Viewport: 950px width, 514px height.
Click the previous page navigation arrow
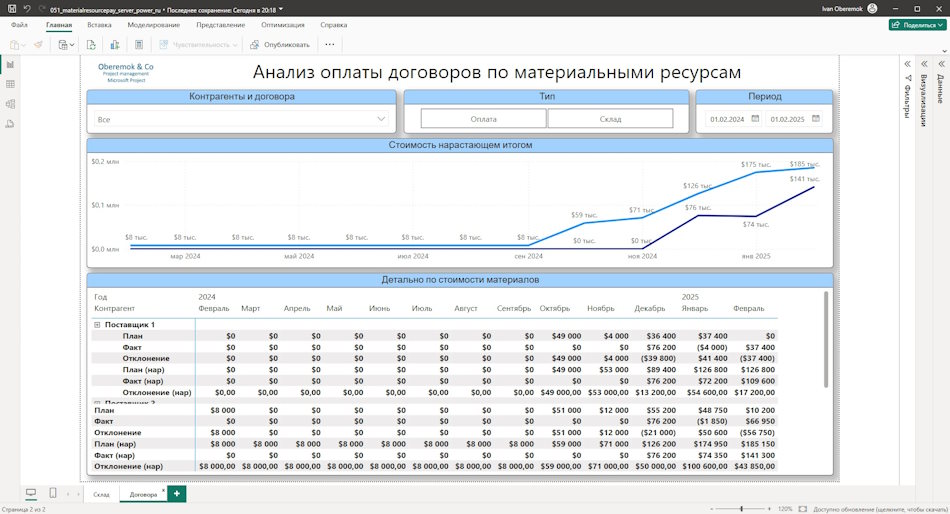click(x=68, y=494)
